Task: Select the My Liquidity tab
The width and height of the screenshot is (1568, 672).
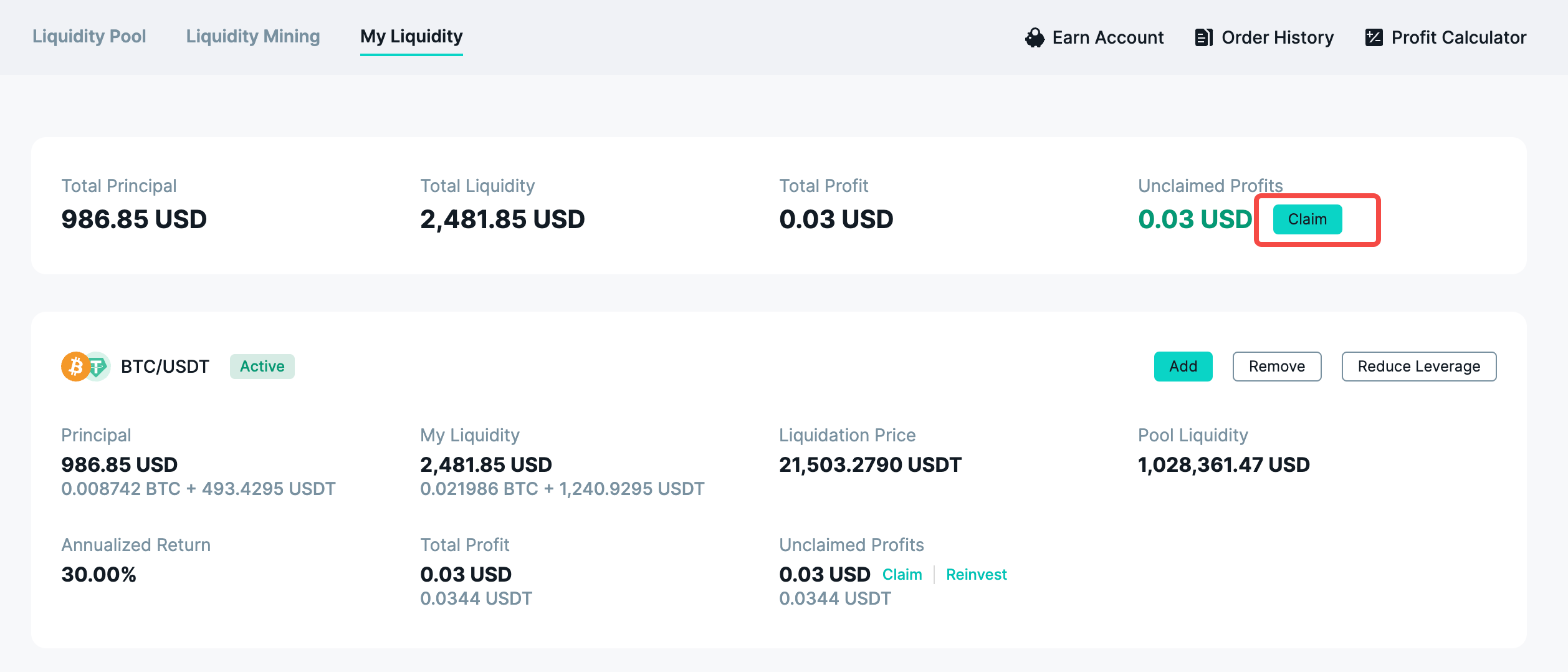Action: 411,36
